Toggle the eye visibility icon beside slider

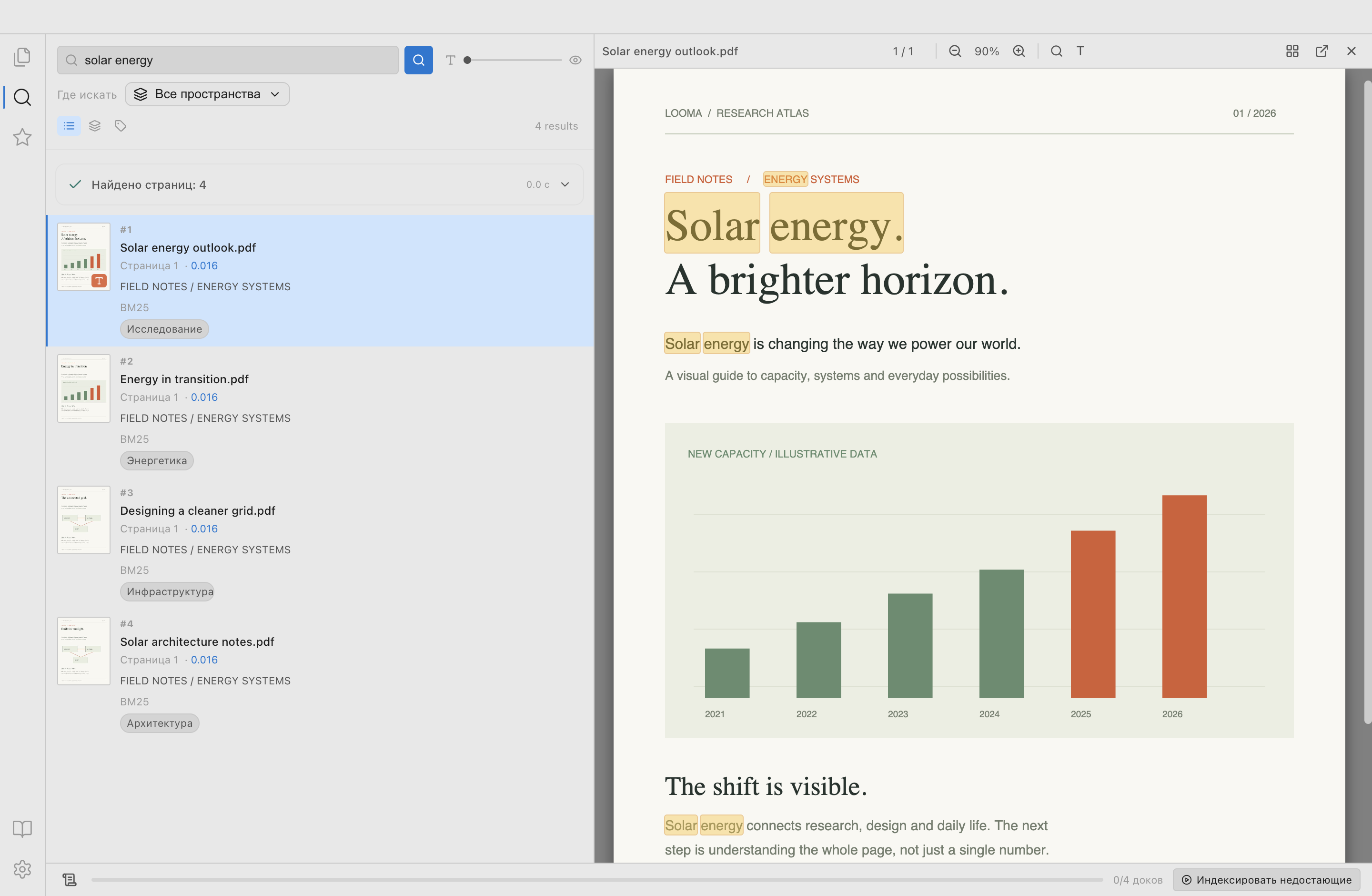pos(575,60)
